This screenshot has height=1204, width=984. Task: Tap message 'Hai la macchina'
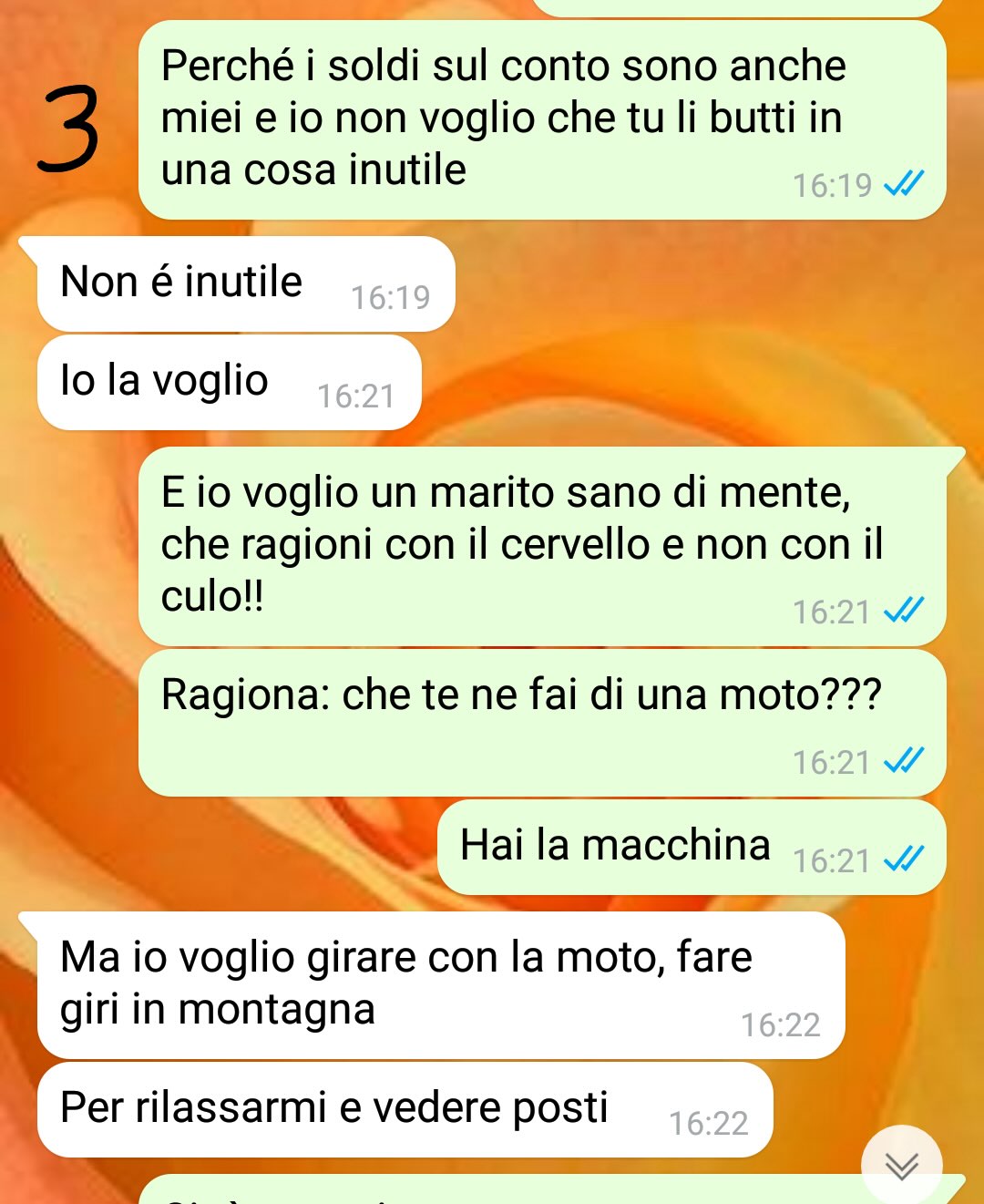coord(692,847)
